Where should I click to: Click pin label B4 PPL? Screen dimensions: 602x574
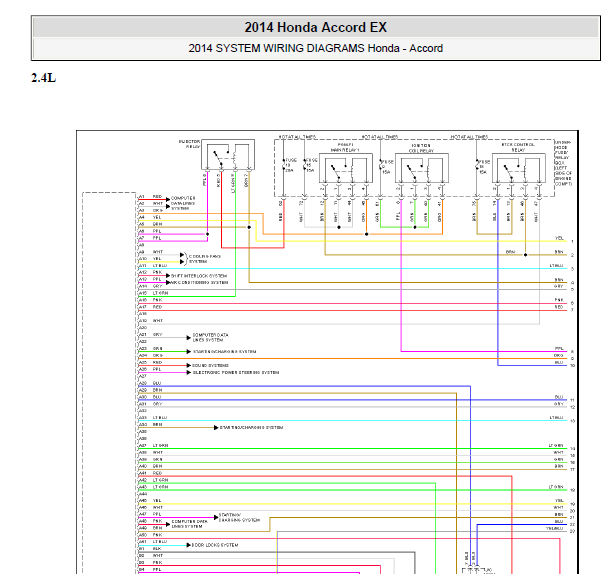(150, 570)
